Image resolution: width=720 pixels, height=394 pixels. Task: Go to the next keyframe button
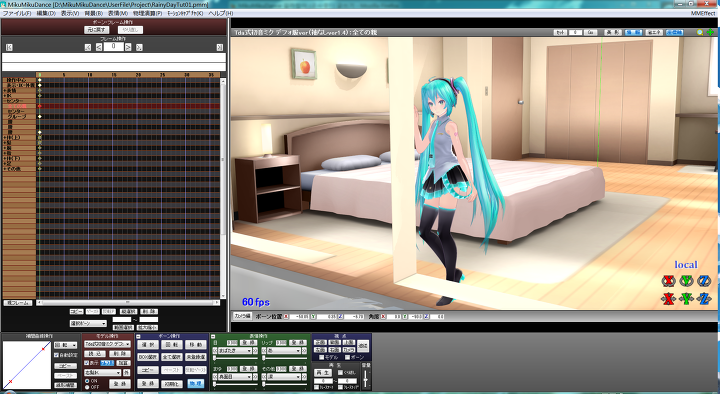pos(139,47)
